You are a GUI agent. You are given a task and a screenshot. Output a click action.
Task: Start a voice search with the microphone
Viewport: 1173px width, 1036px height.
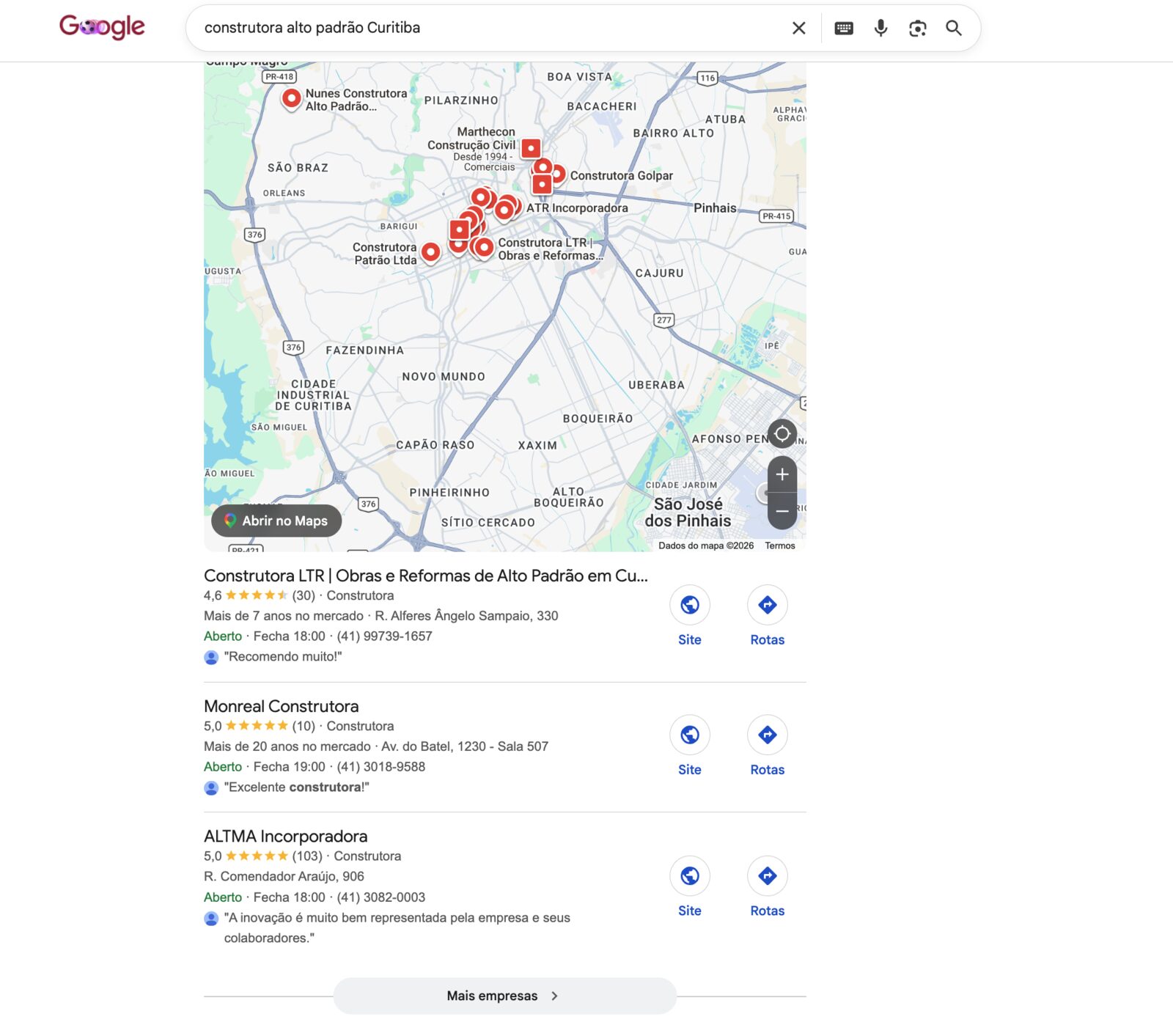880,28
